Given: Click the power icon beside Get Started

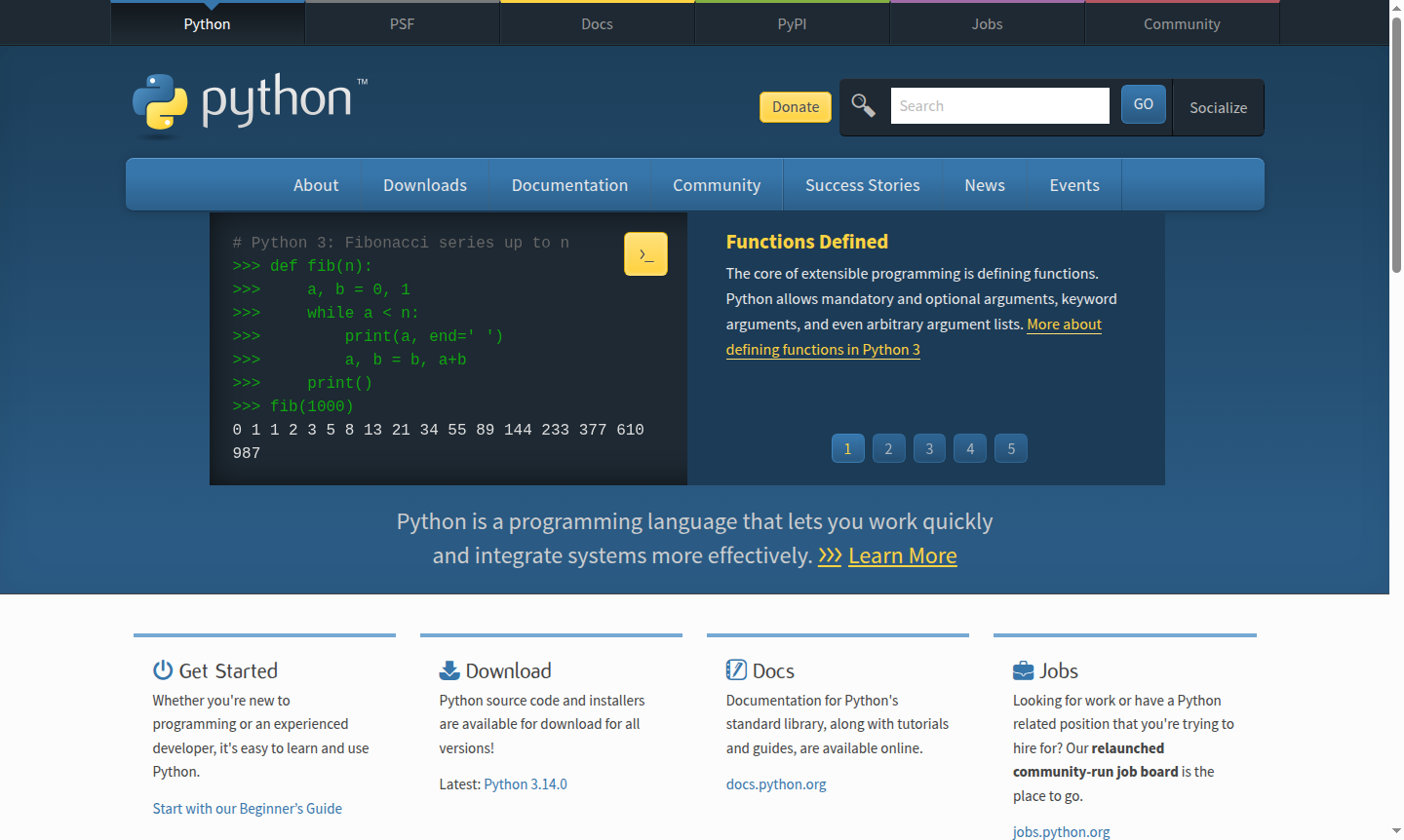Looking at the screenshot, I should (162, 669).
